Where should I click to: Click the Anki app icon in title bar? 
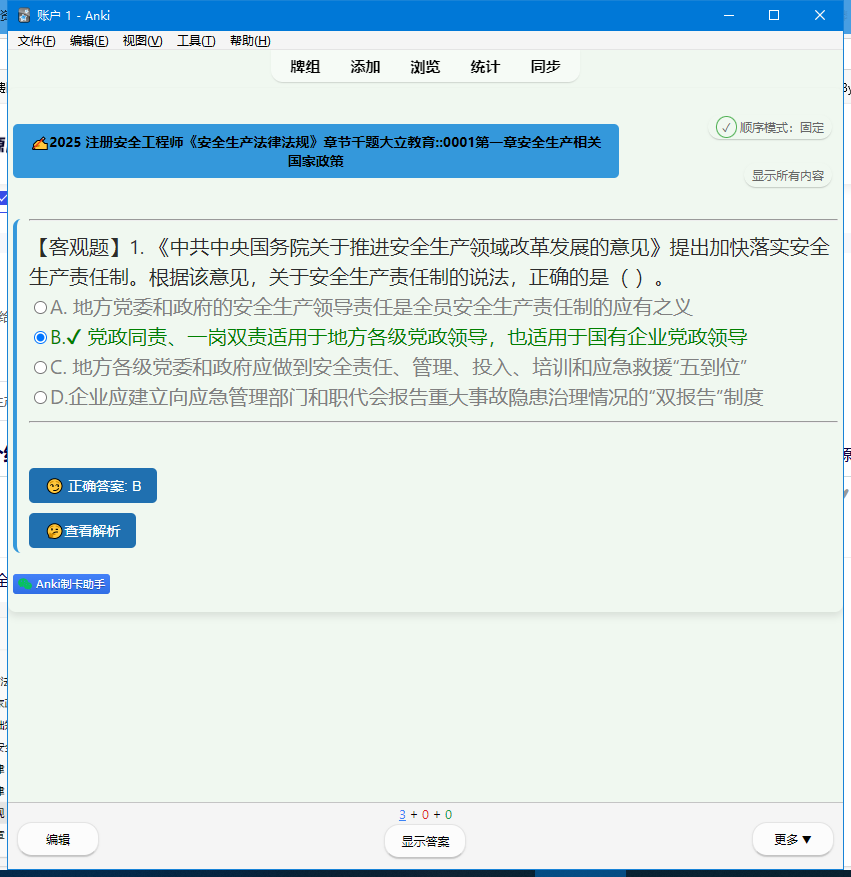click(24, 15)
